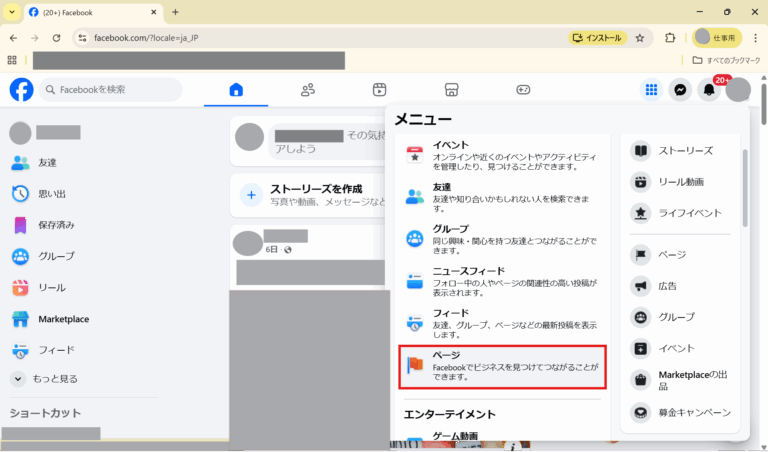Create グループ from the create panel
768x452 pixels.
click(x=680, y=317)
